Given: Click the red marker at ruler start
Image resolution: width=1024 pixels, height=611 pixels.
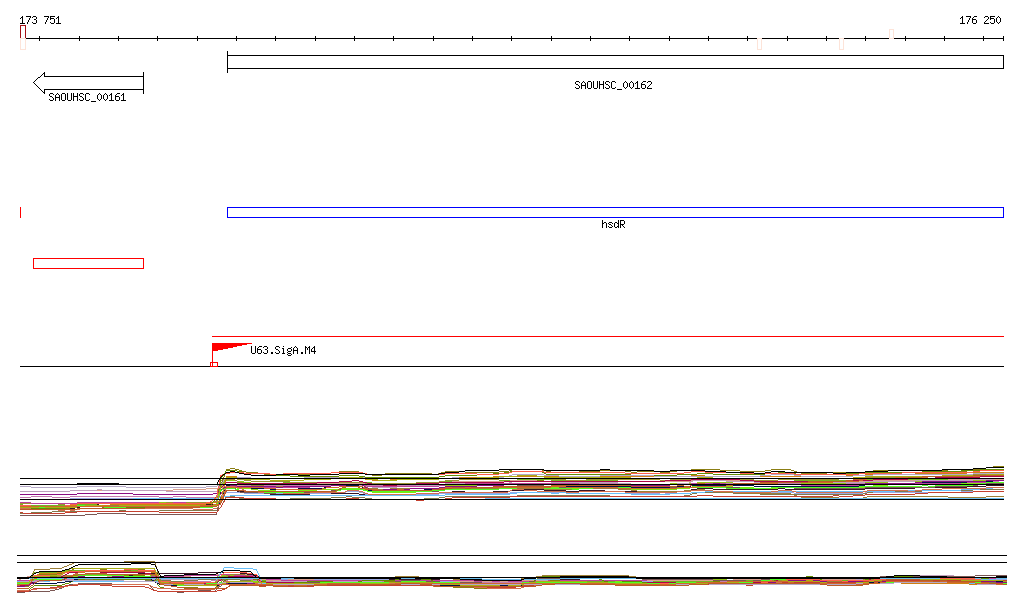Looking at the screenshot, I should (23, 33).
